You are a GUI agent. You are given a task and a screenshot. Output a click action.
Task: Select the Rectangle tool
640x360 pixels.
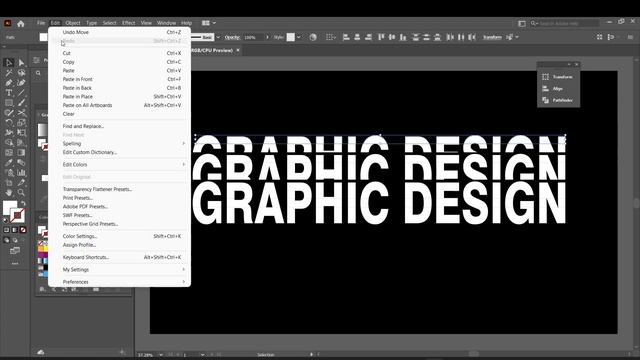point(9,103)
